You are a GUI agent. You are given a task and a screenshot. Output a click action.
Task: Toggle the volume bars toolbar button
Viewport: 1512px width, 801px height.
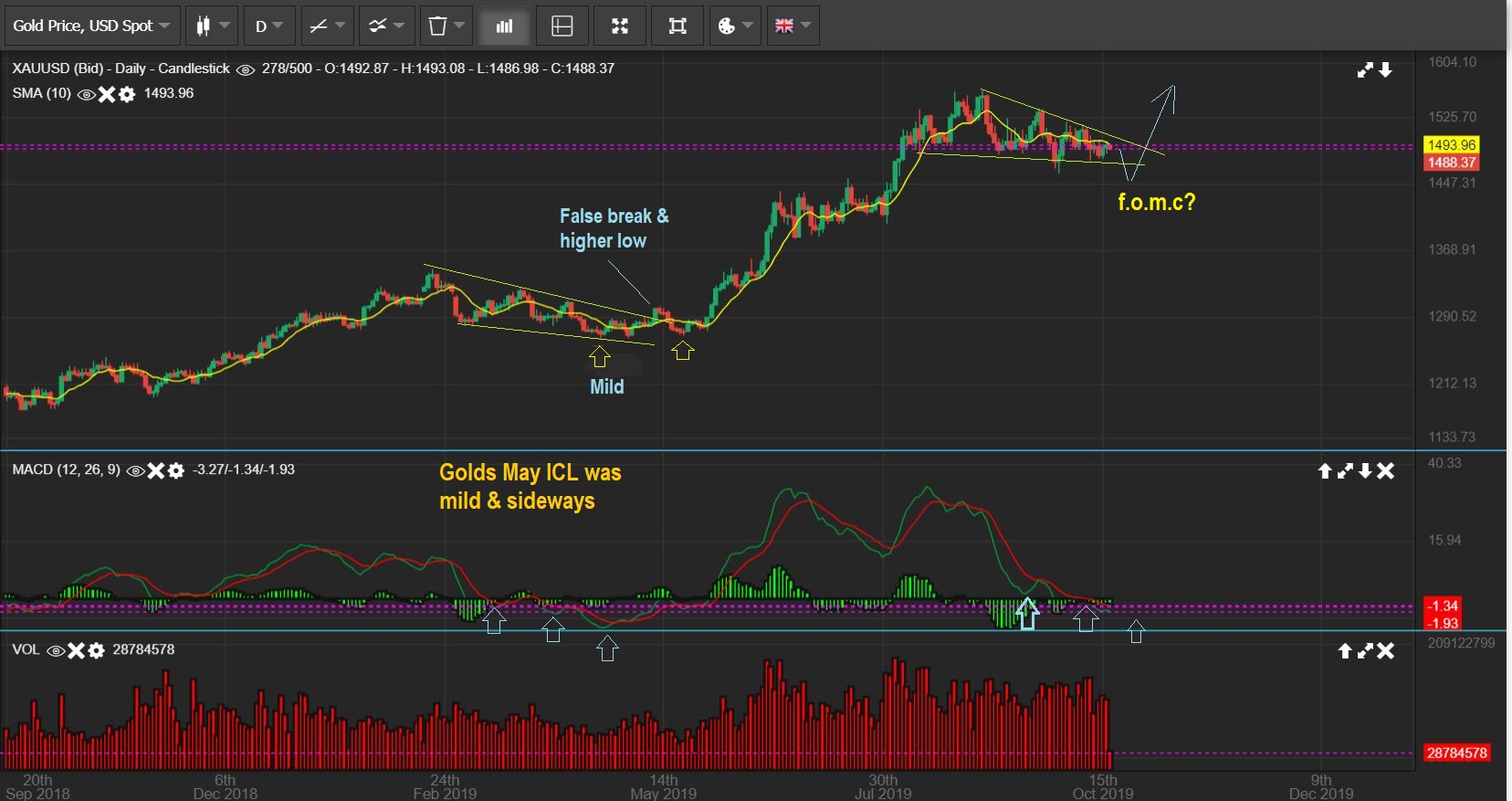point(504,26)
